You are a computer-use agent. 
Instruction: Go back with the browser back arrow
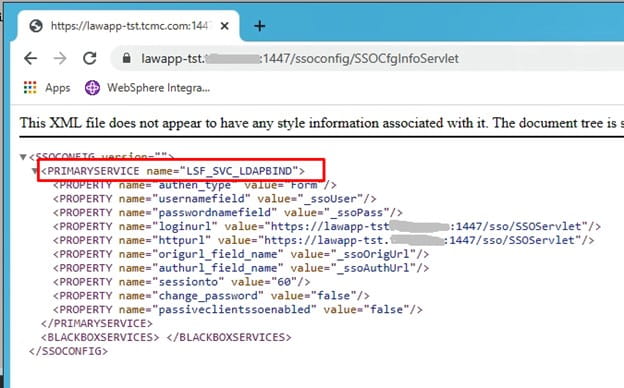tap(31, 58)
